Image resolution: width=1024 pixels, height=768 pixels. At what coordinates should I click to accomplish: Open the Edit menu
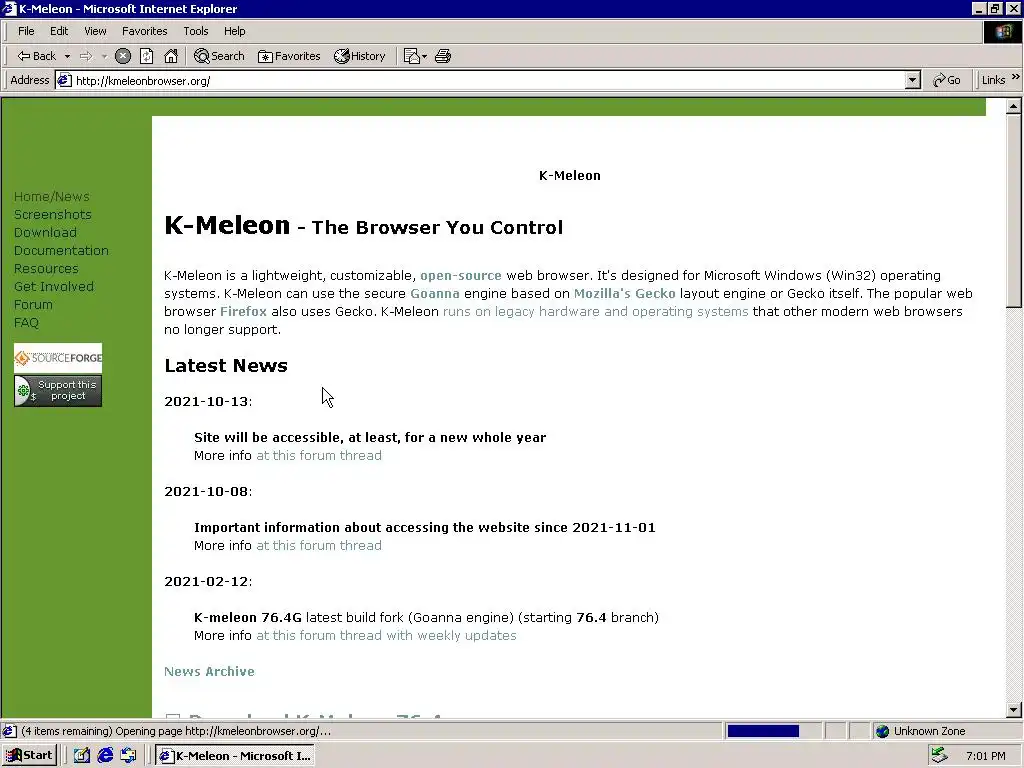59,31
